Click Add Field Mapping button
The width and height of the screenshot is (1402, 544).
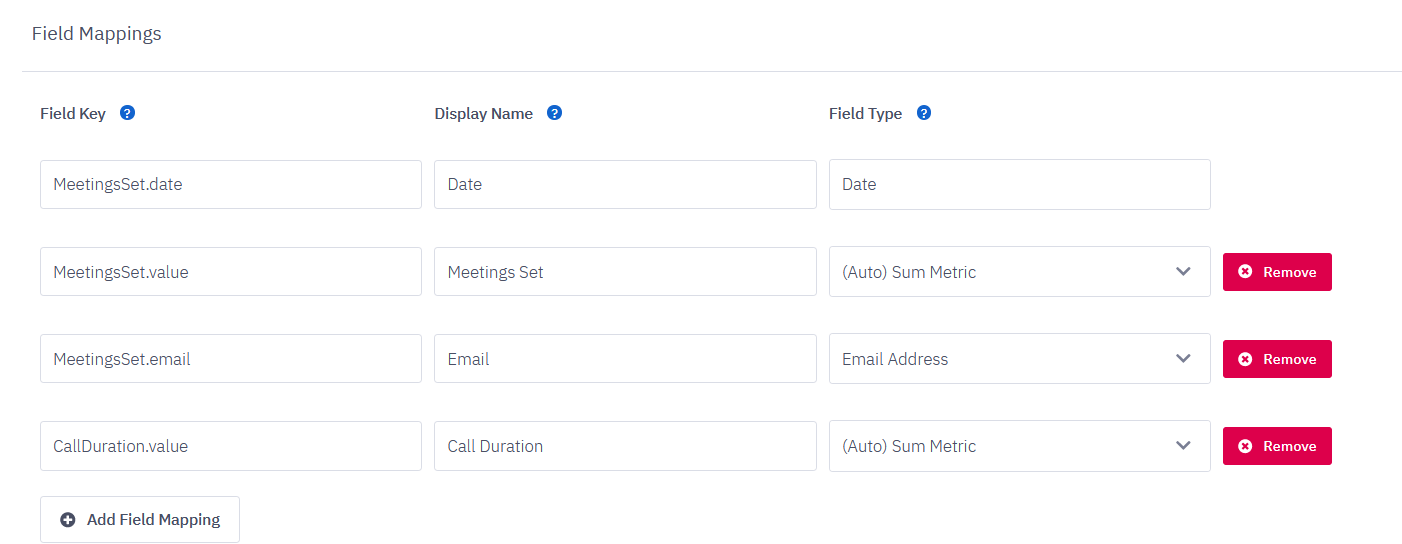click(140, 520)
